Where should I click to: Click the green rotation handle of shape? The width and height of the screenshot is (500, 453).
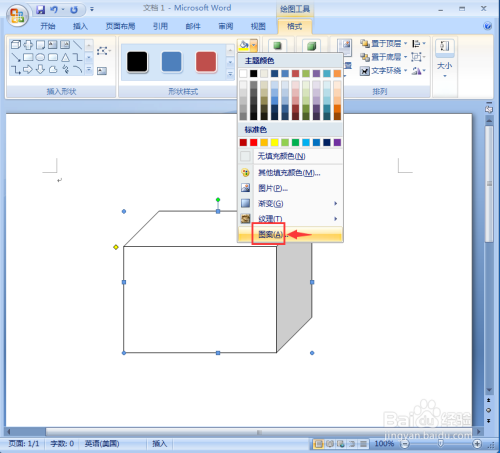(218, 200)
